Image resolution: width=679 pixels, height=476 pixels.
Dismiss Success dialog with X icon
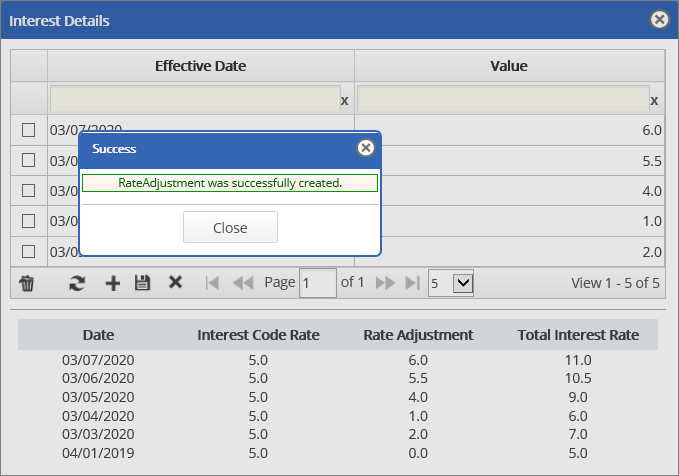pos(366,148)
